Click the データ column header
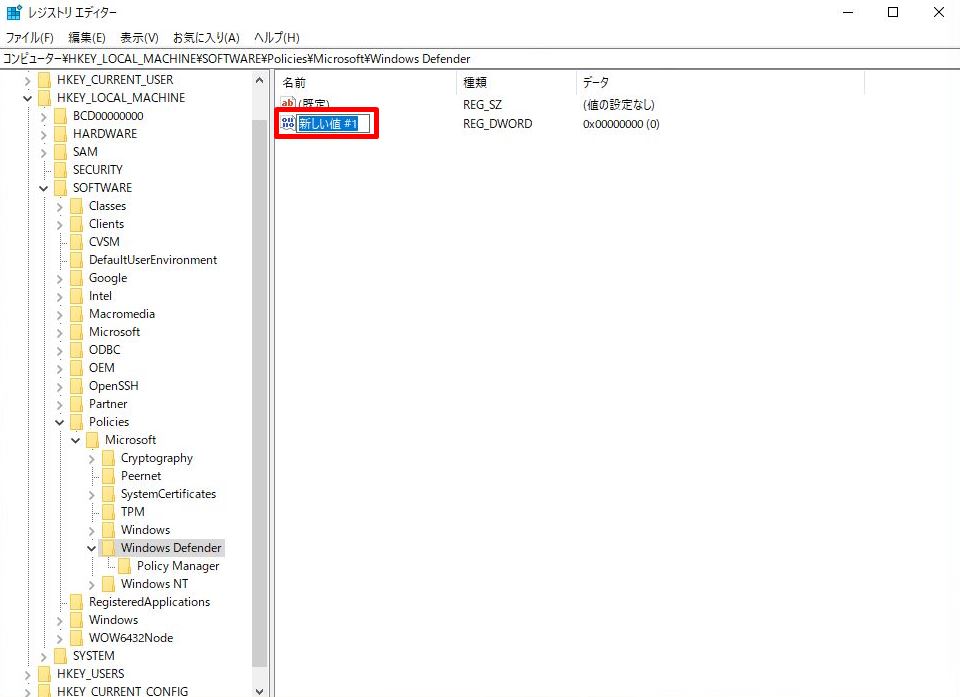The image size is (960, 697). tap(720, 83)
